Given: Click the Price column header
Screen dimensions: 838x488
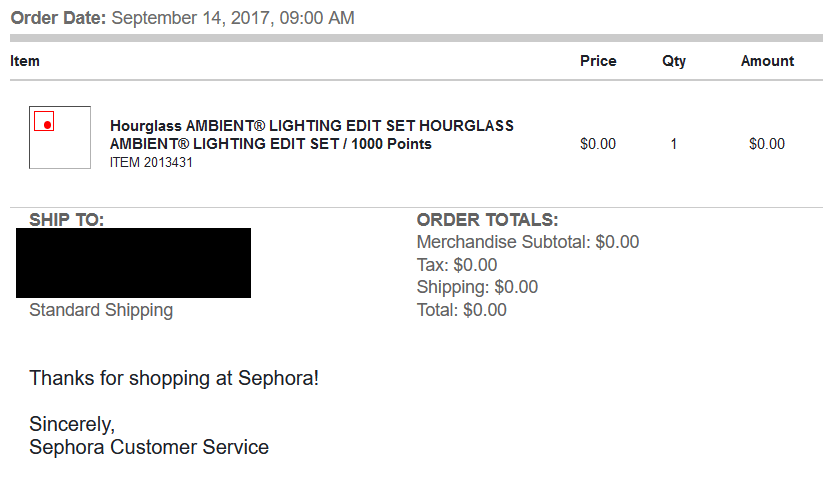Looking at the screenshot, I should [x=598, y=61].
